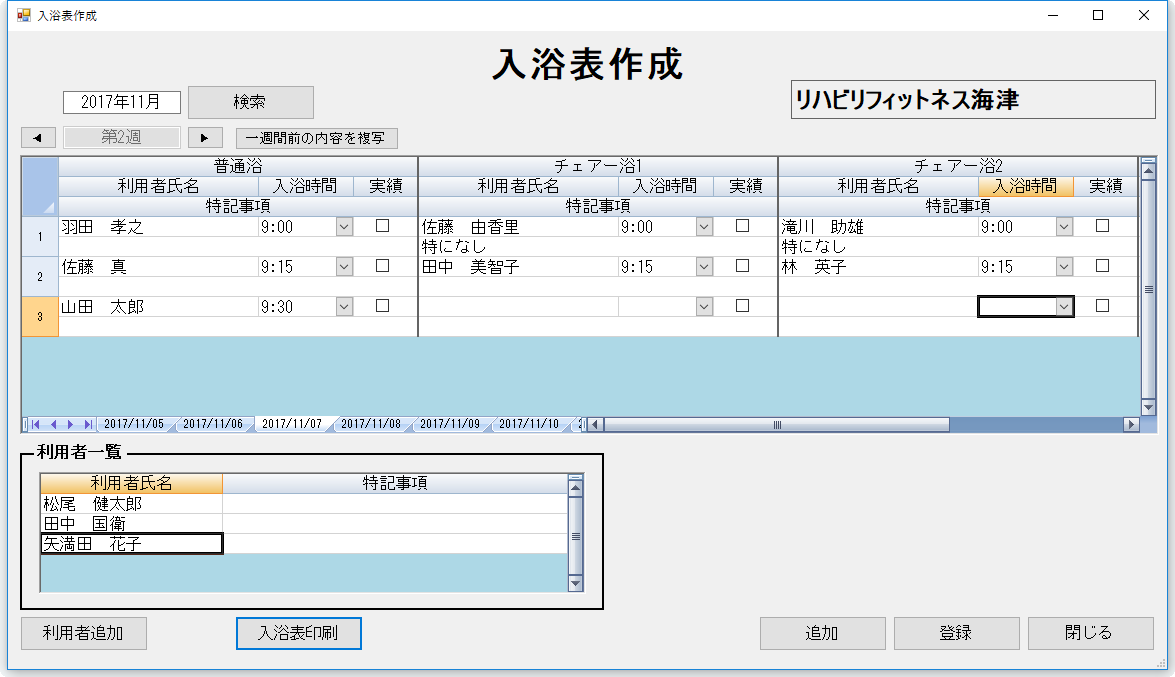The width and height of the screenshot is (1175, 677).
Task: Click the user list scrollbar down arrow
Action: [575, 583]
